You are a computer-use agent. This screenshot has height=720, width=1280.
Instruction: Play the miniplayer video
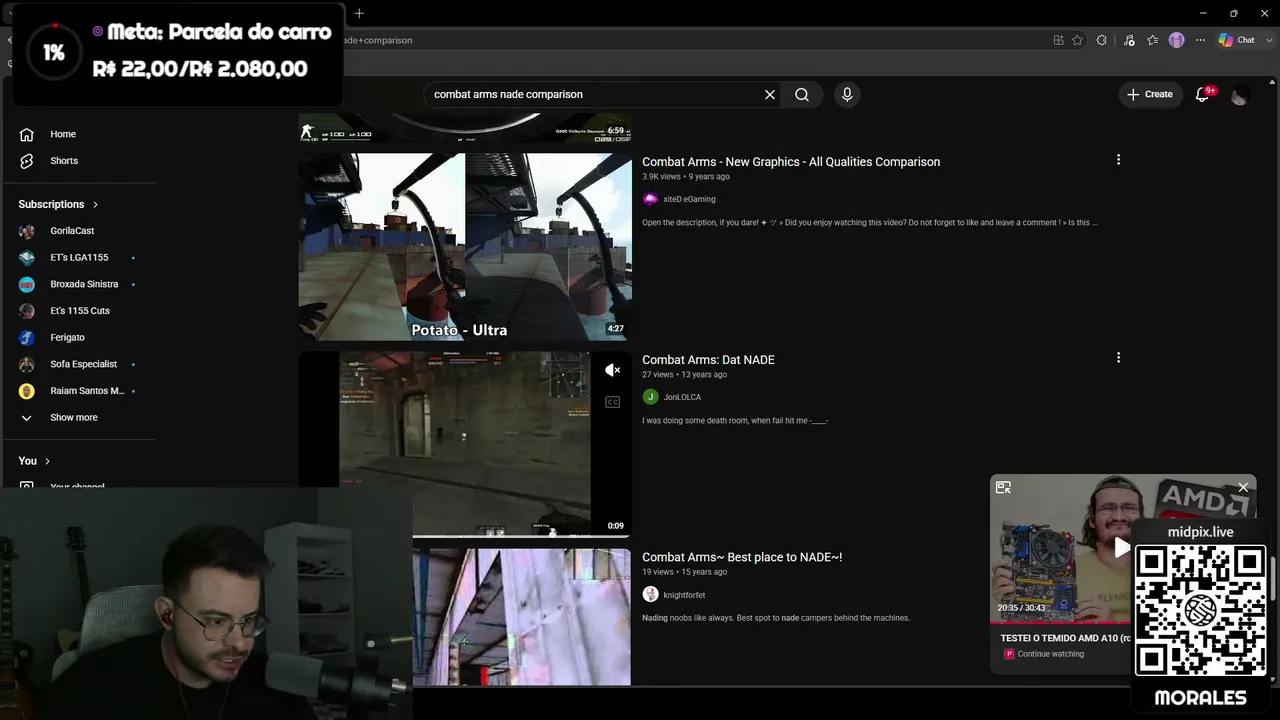(1122, 547)
